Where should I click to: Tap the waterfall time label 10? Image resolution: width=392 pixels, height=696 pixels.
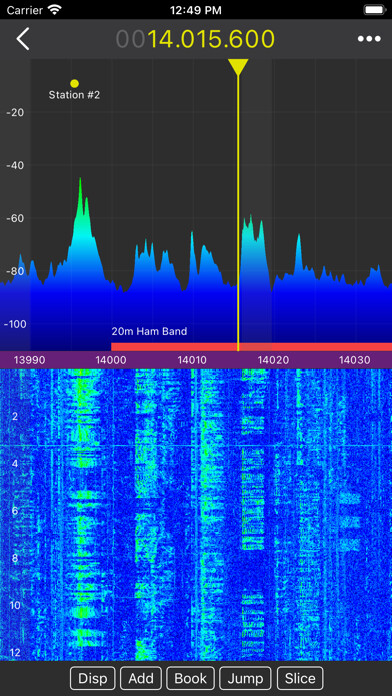(15, 605)
